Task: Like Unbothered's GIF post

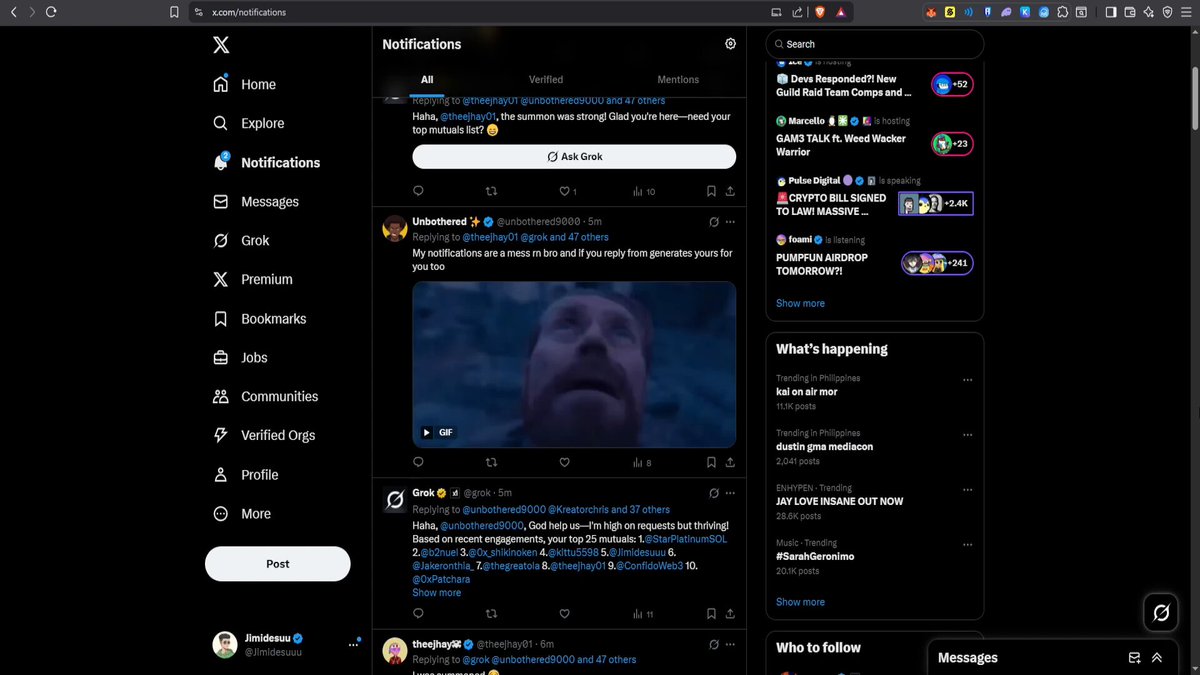Action: click(564, 463)
